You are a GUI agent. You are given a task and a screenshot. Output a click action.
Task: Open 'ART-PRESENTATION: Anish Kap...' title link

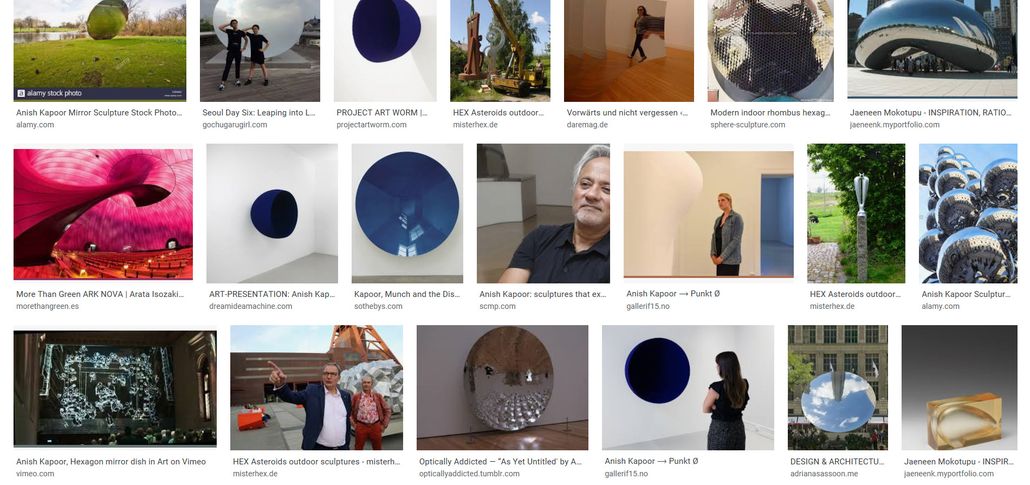tap(272, 294)
